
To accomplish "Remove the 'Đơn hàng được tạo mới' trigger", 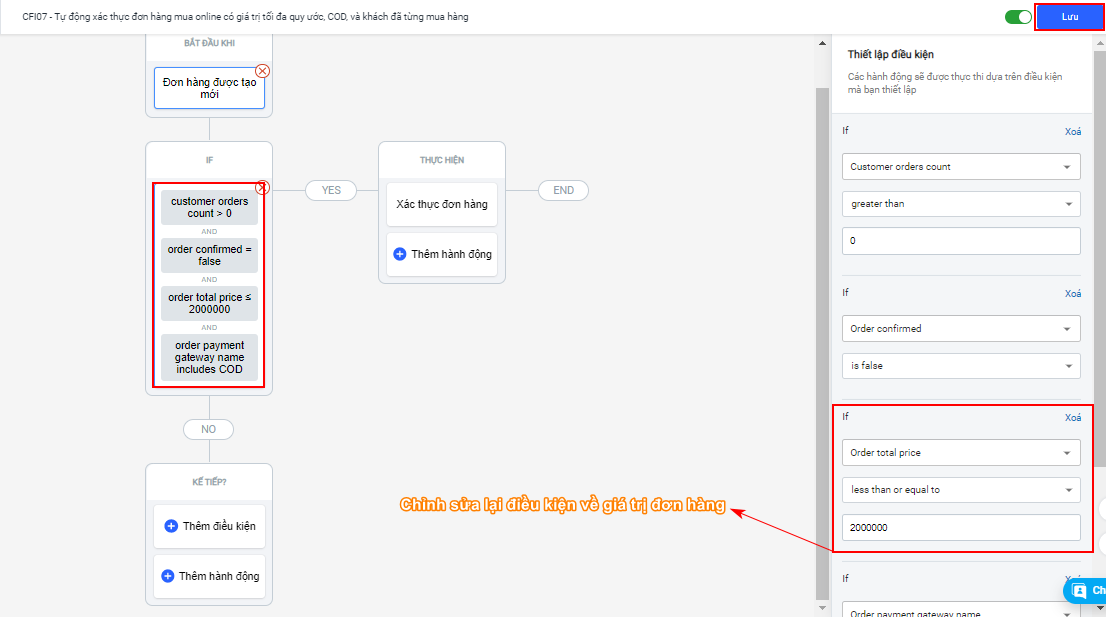I will click(x=262, y=71).
